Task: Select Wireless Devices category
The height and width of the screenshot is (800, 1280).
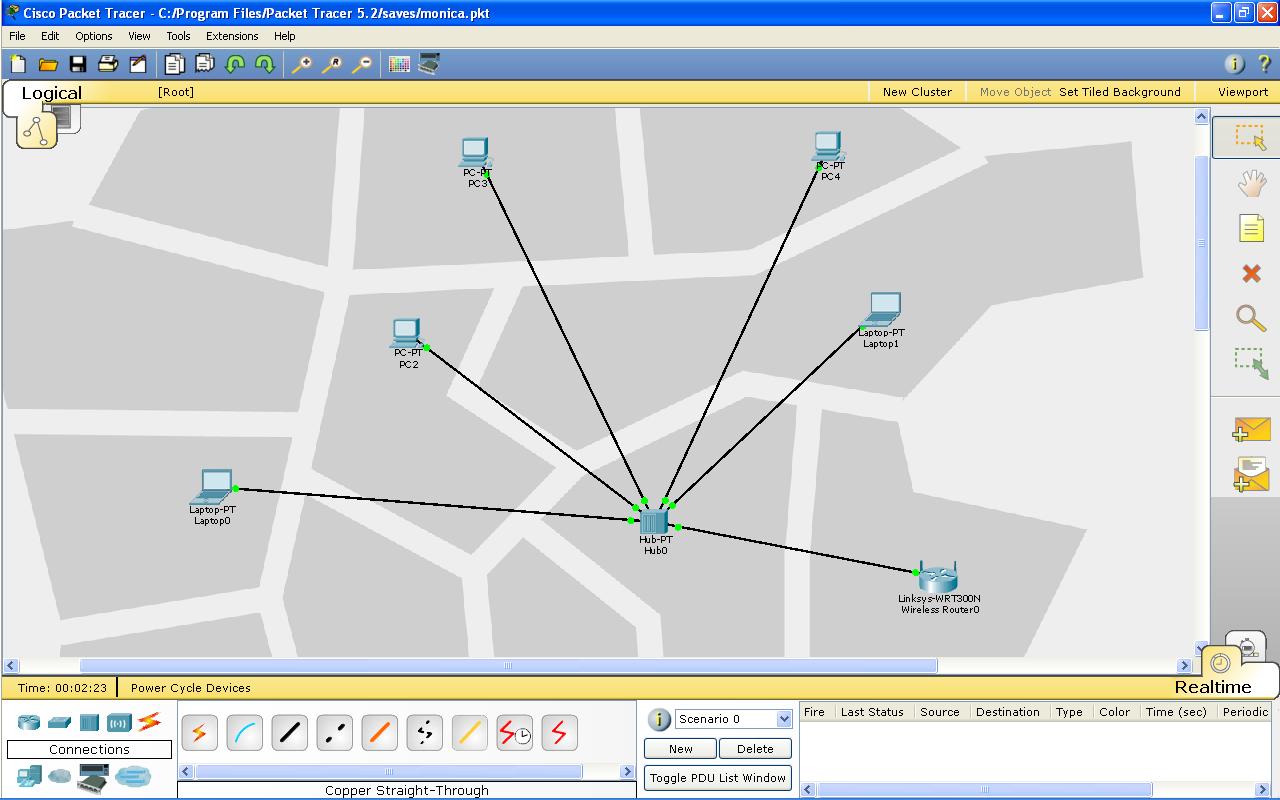Action: [x=119, y=722]
